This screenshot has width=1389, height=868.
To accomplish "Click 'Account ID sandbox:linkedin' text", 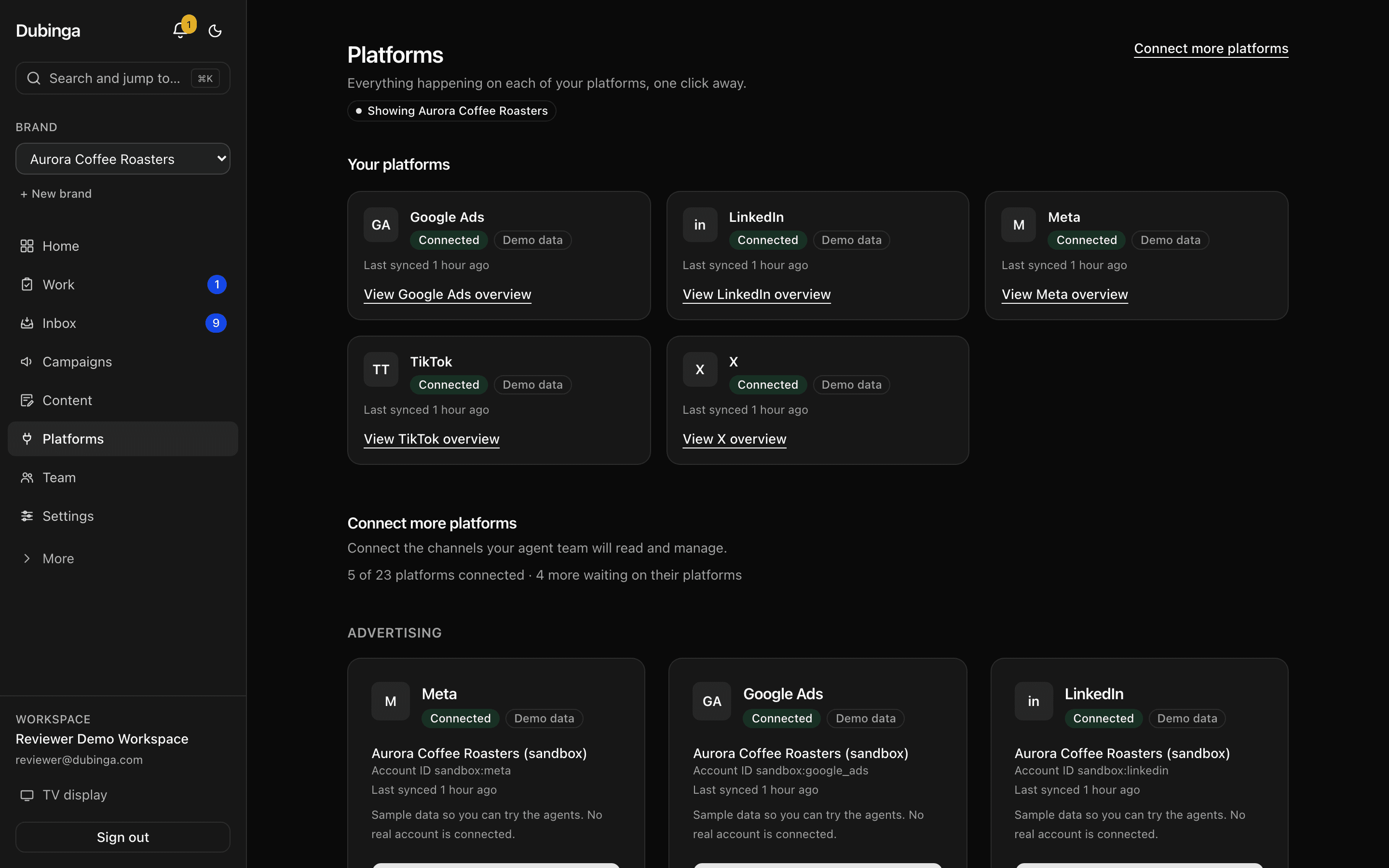I will [x=1091, y=771].
